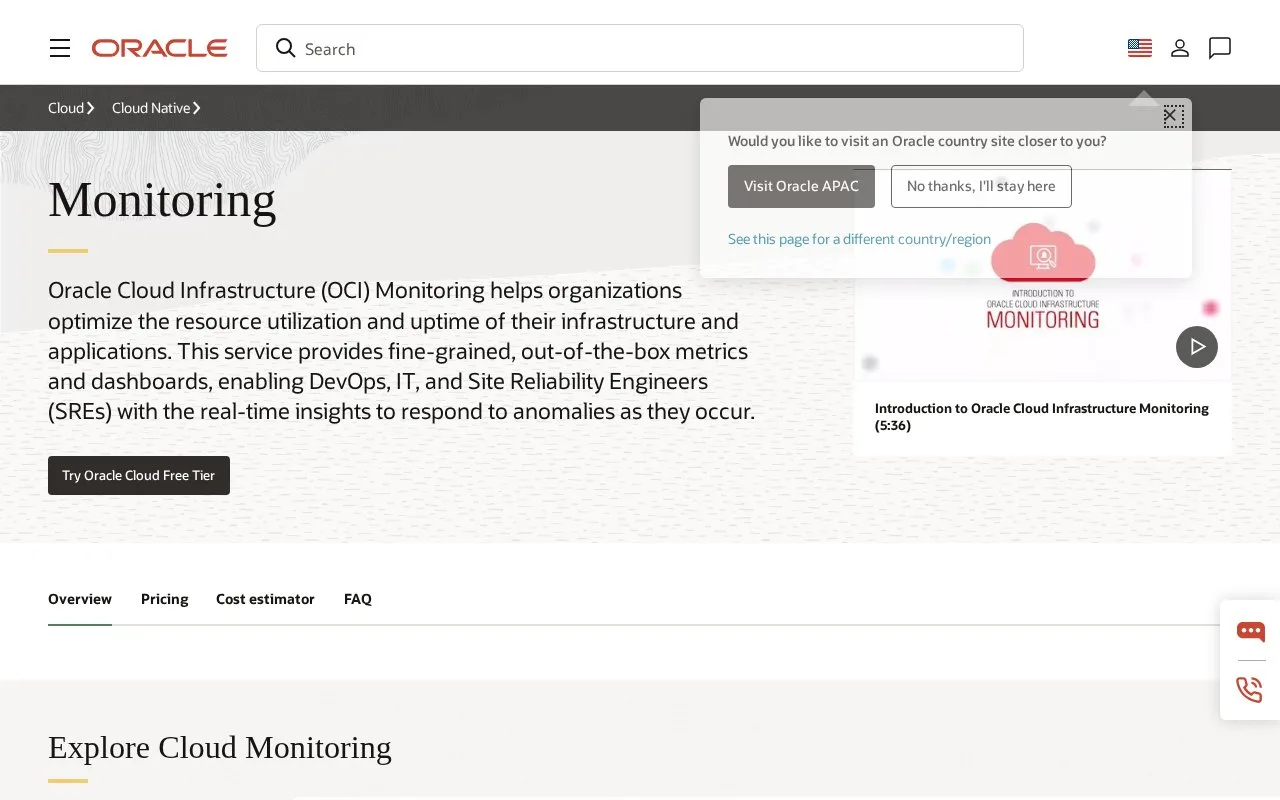Click the Explore Cloud Monitoring heading

[x=220, y=747]
